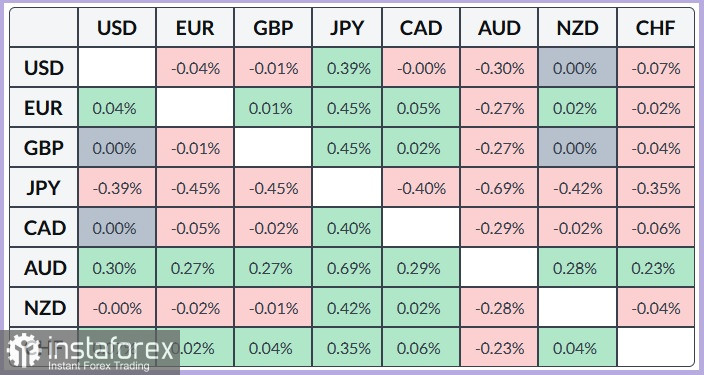The image size is (704, 375).
Task: Click the USD versus AUD -0.30% cell
Action: point(499,68)
